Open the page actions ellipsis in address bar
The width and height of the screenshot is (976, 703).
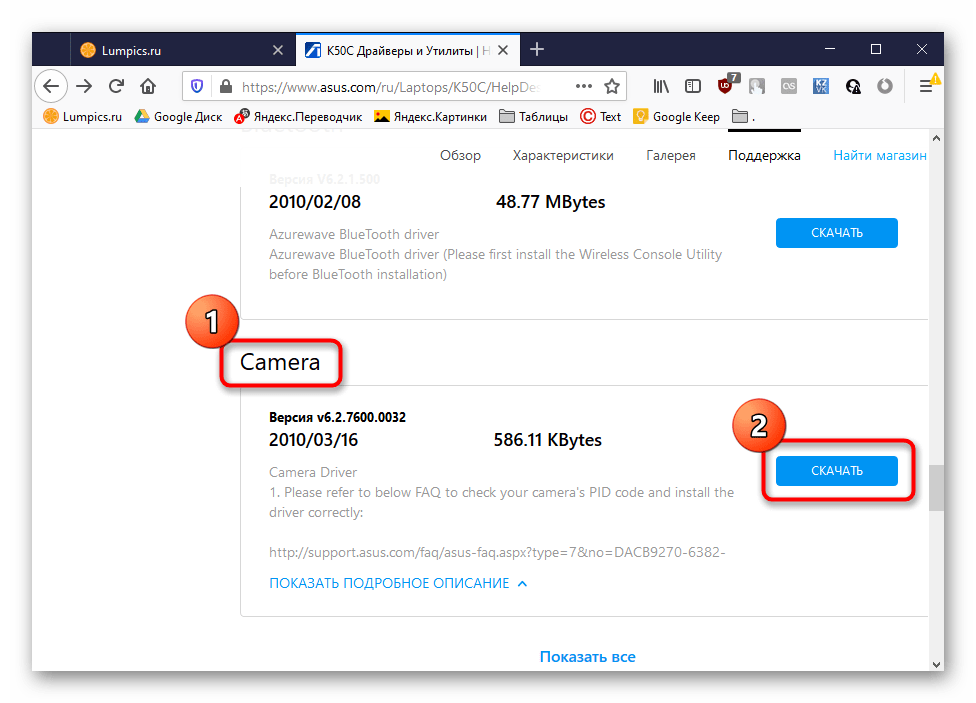tap(583, 87)
